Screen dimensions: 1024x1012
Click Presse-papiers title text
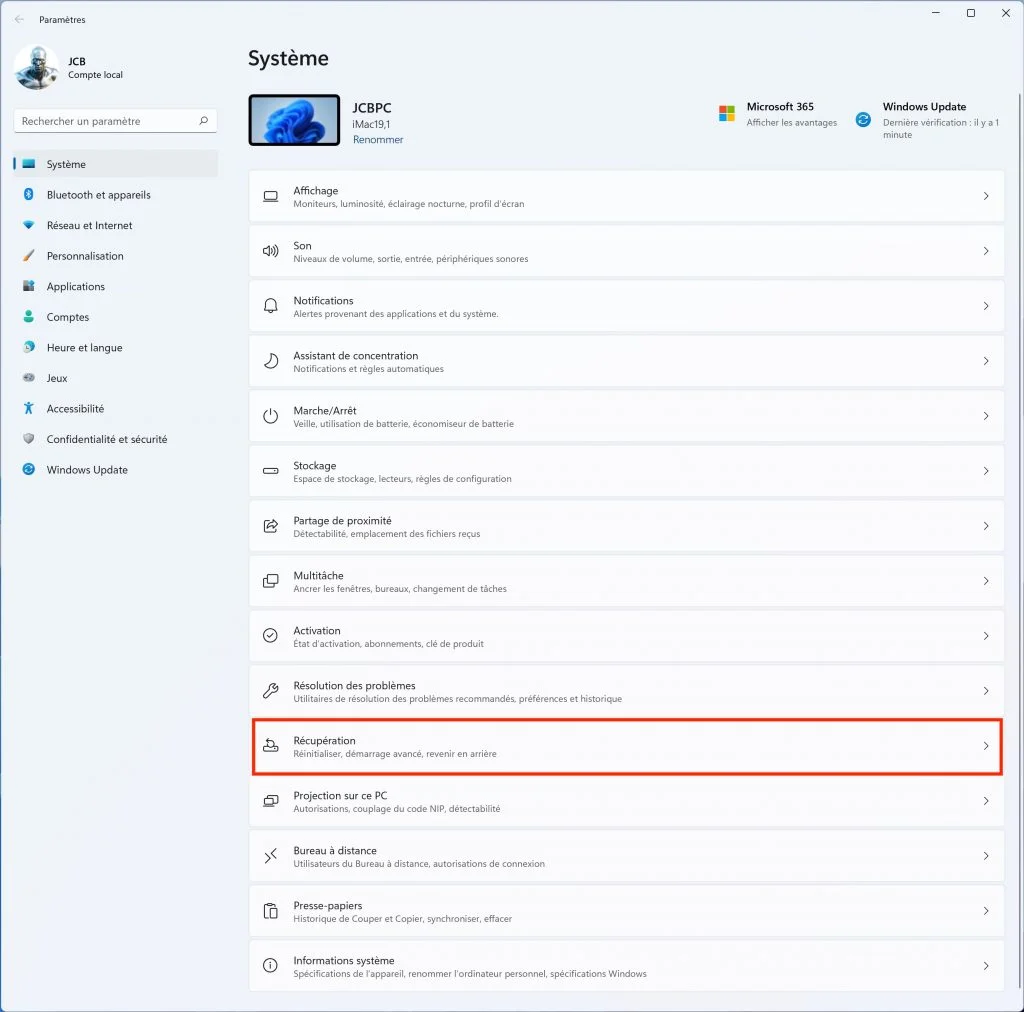point(328,906)
